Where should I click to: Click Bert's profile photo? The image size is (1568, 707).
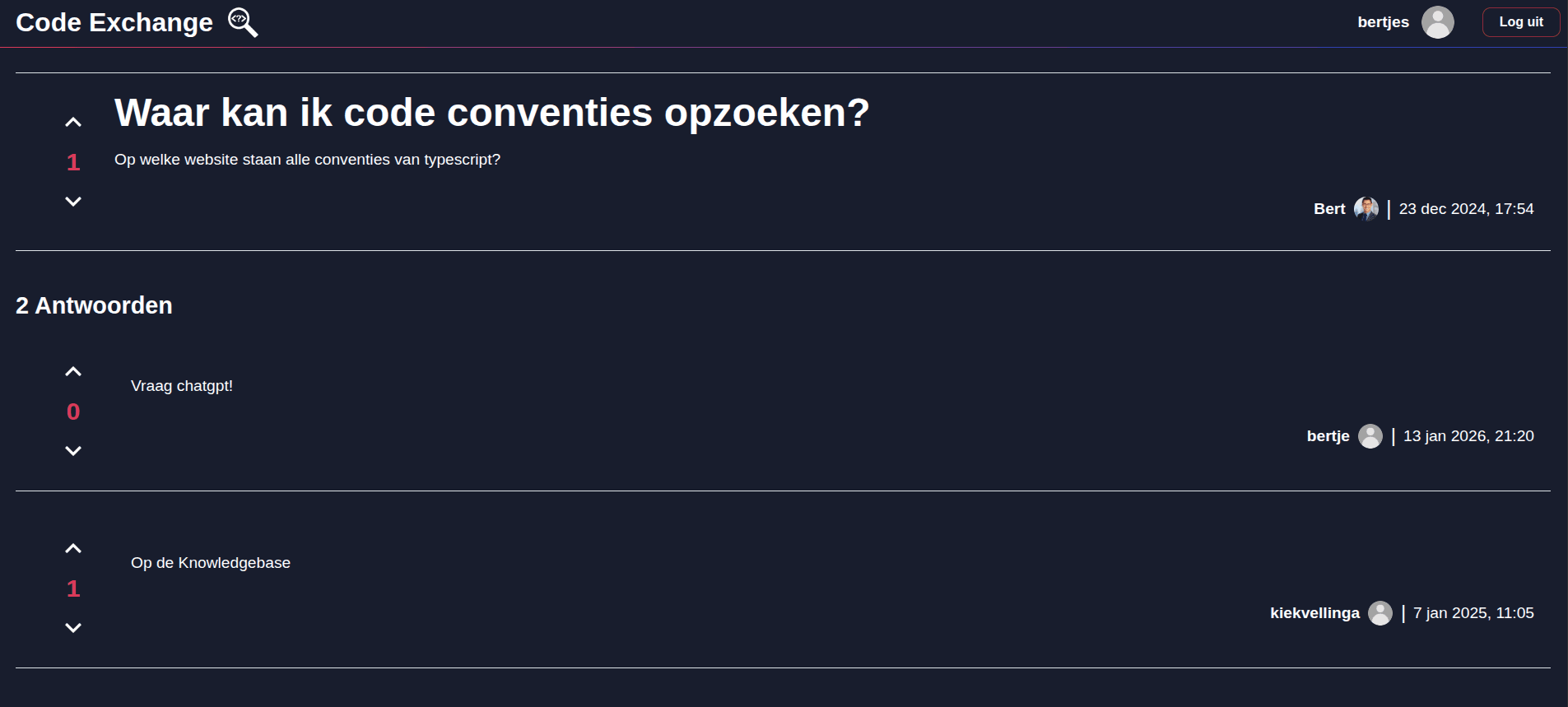point(1366,209)
